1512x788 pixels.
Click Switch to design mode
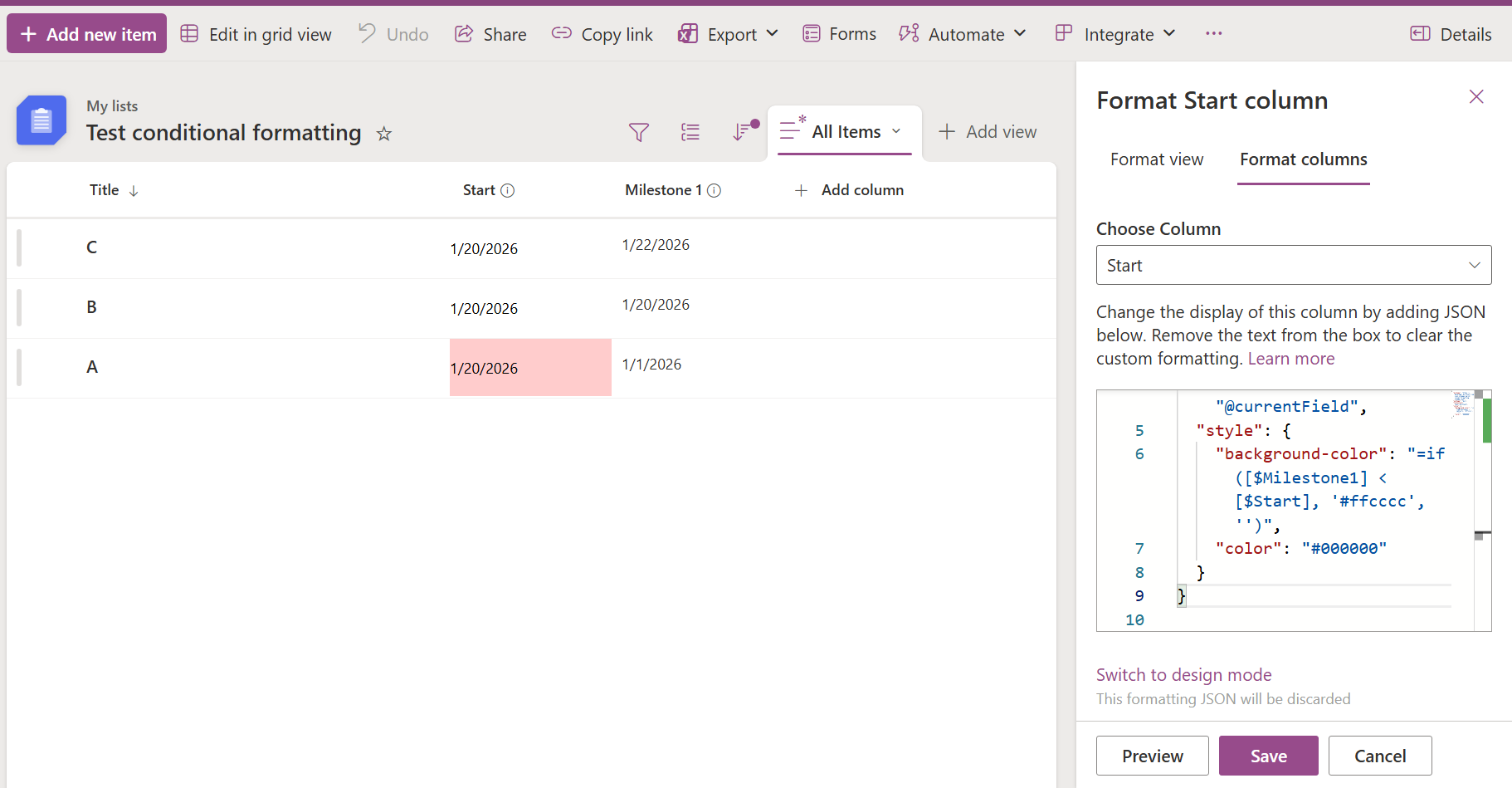pyautogui.click(x=1183, y=675)
